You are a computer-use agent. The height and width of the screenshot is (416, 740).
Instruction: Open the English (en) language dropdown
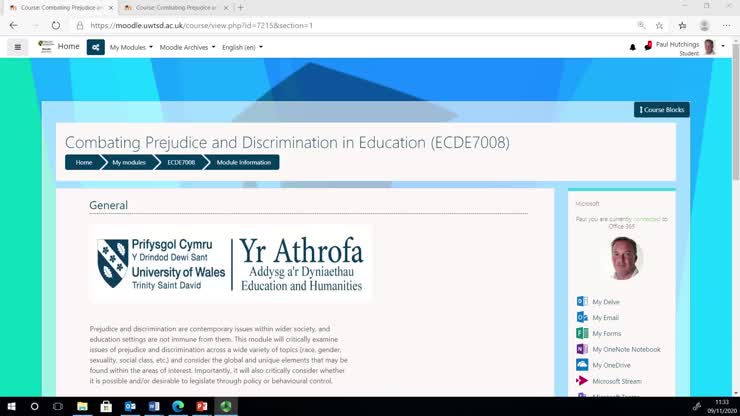pyautogui.click(x=242, y=47)
